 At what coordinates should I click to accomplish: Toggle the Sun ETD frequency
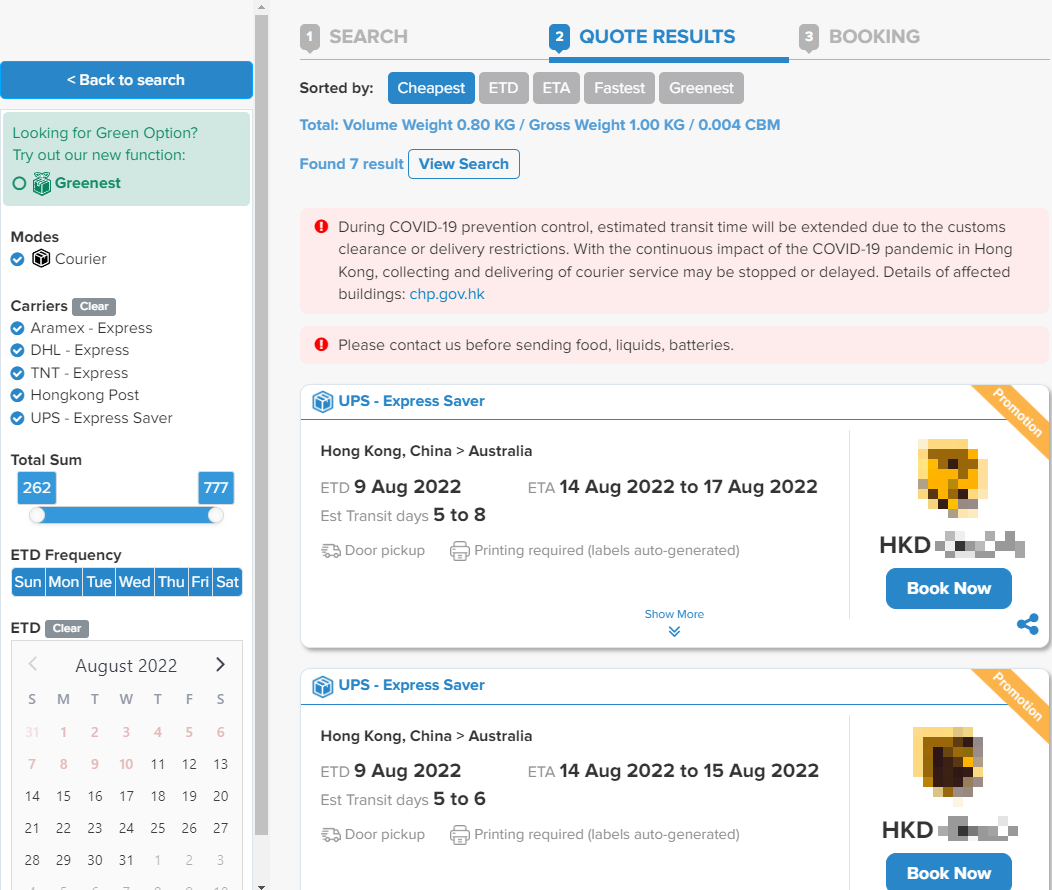tap(28, 582)
